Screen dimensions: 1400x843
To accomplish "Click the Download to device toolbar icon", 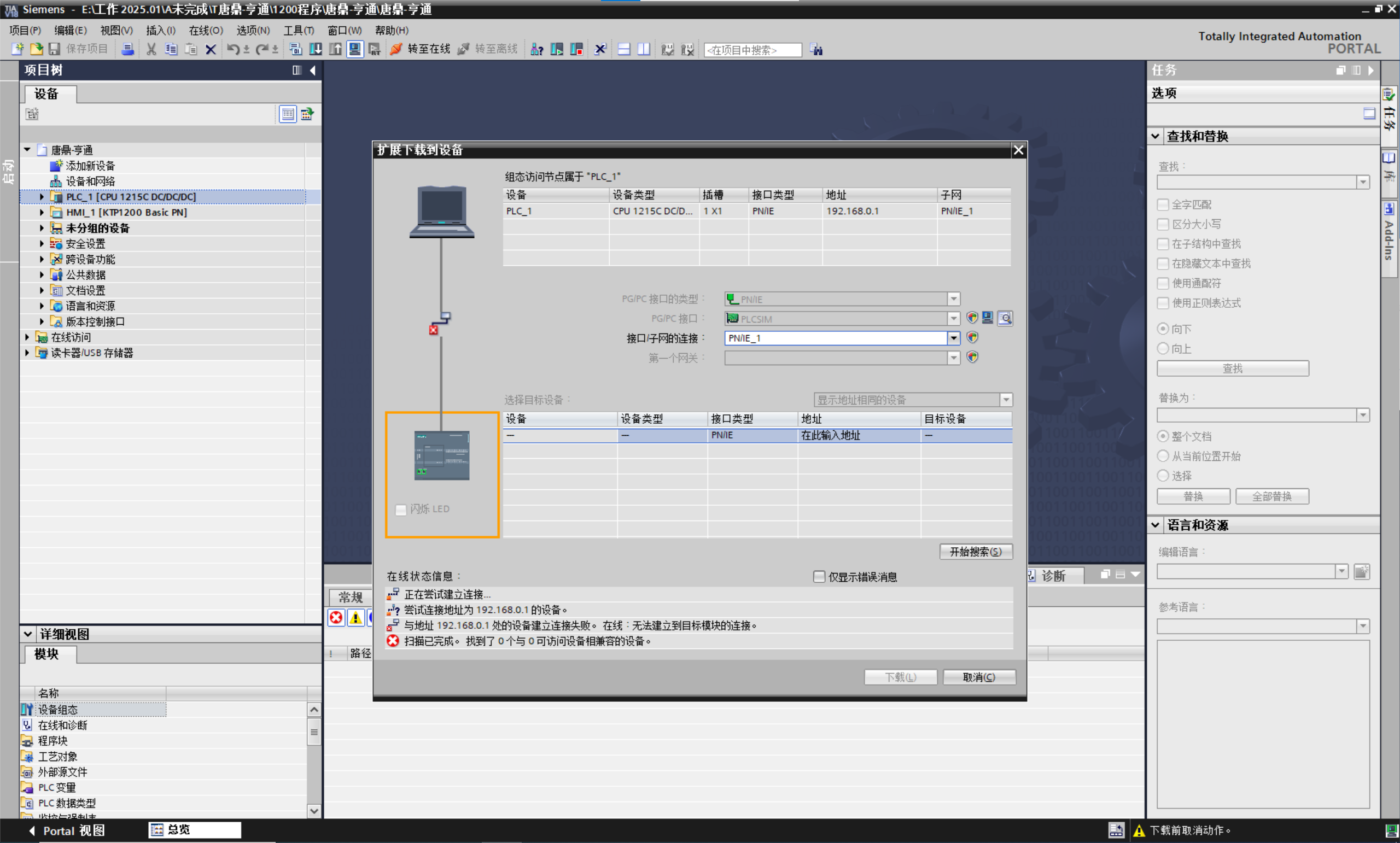I will click(x=316, y=49).
